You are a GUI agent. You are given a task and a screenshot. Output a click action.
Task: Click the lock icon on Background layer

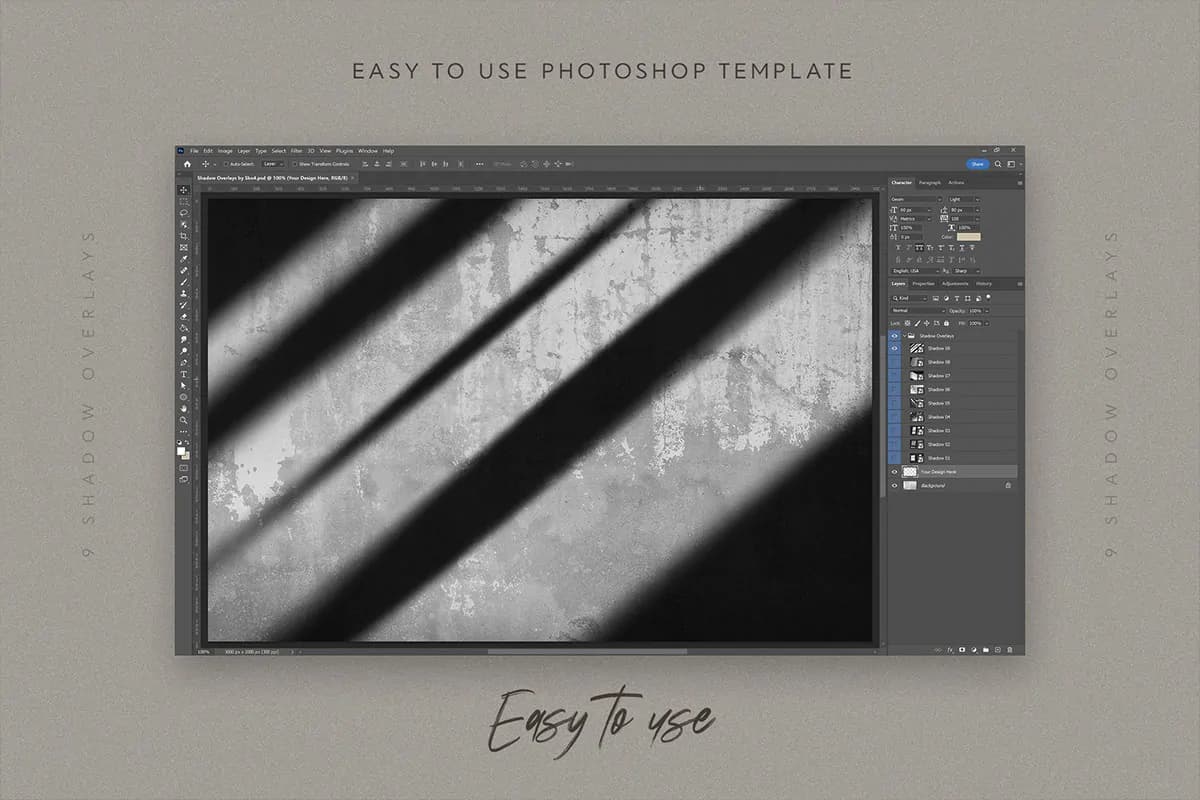click(1008, 485)
